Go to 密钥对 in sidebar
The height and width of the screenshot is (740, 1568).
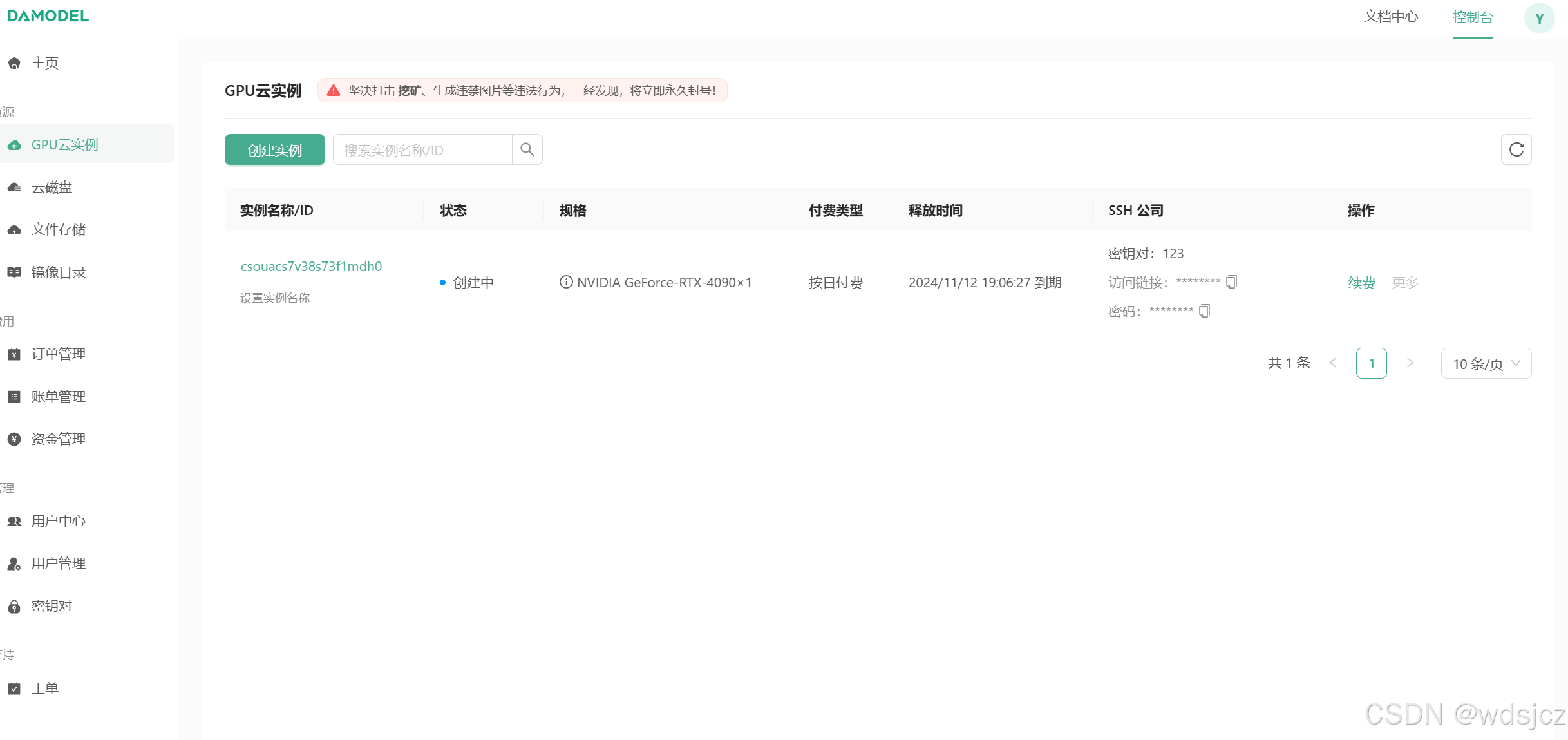click(x=52, y=606)
